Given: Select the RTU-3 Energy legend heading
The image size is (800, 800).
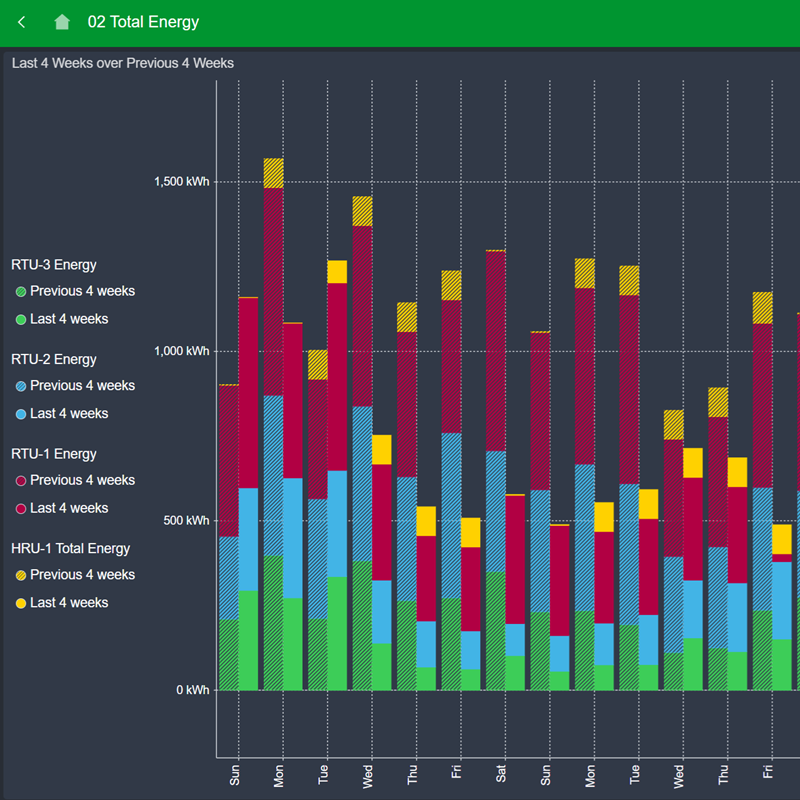Looking at the screenshot, I should (54, 265).
